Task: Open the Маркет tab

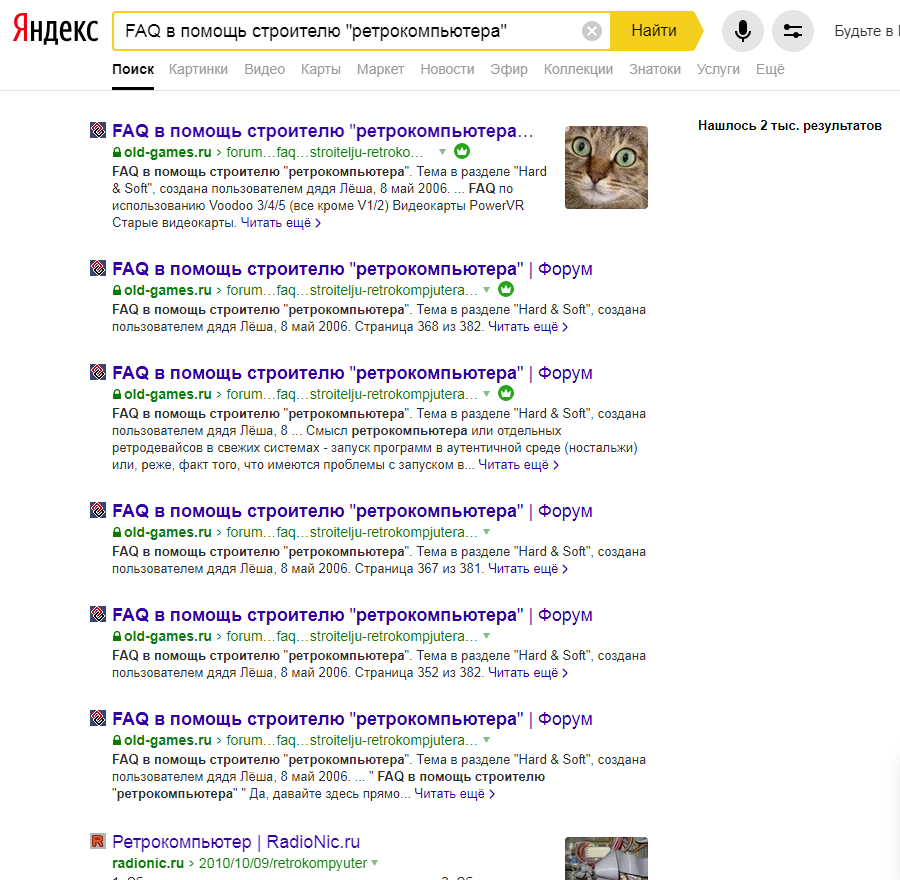Action: click(x=381, y=69)
